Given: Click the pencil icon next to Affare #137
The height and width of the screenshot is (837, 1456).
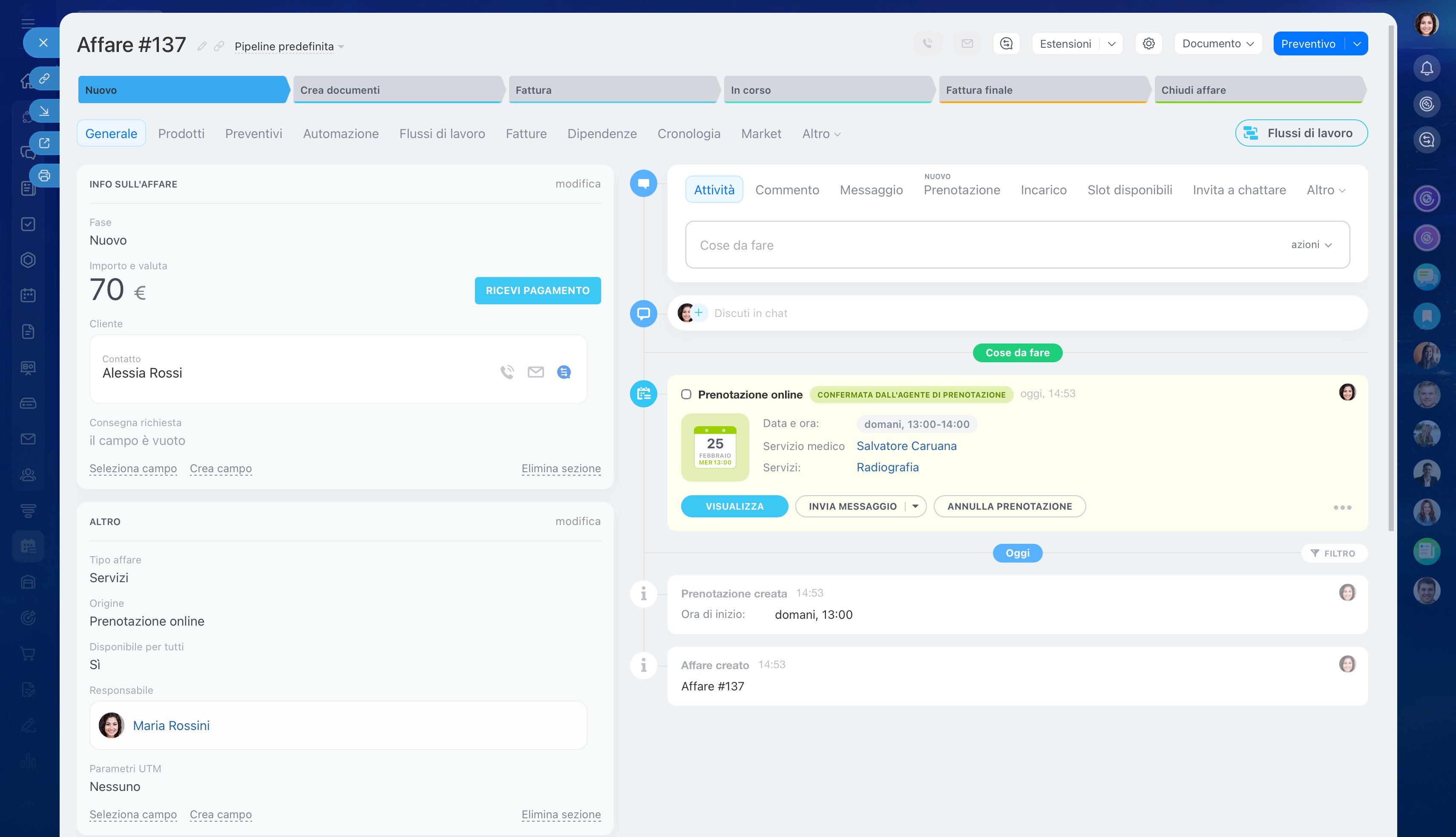Looking at the screenshot, I should pos(201,46).
